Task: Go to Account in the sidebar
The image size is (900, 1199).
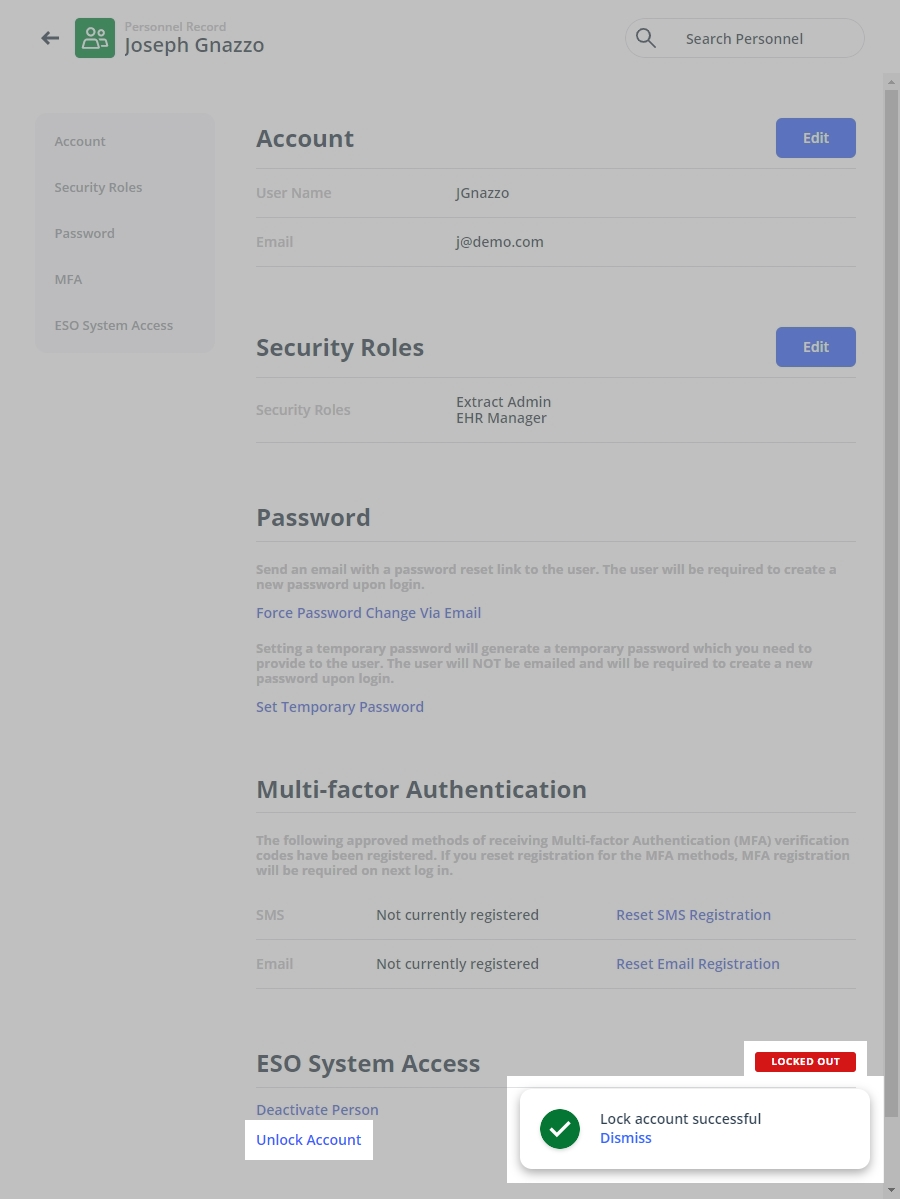Action: 80,142
